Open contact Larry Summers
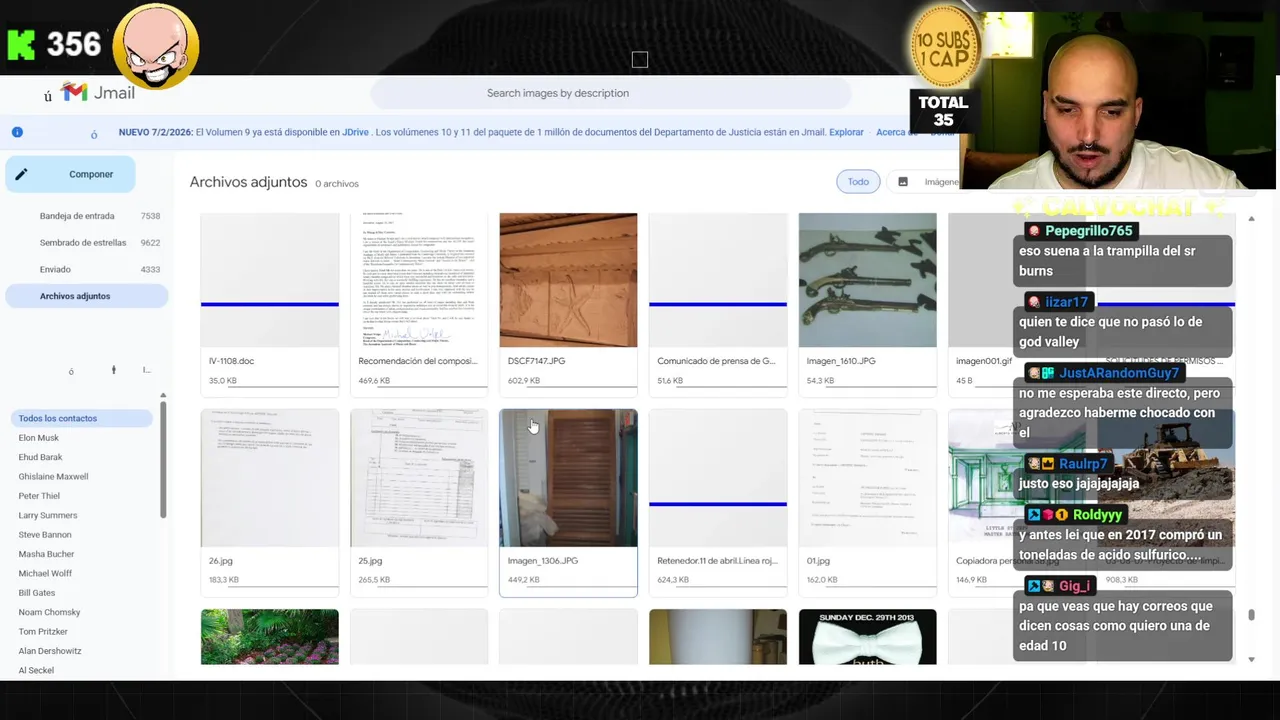Image resolution: width=1280 pixels, height=720 pixels. (x=47, y=516)
